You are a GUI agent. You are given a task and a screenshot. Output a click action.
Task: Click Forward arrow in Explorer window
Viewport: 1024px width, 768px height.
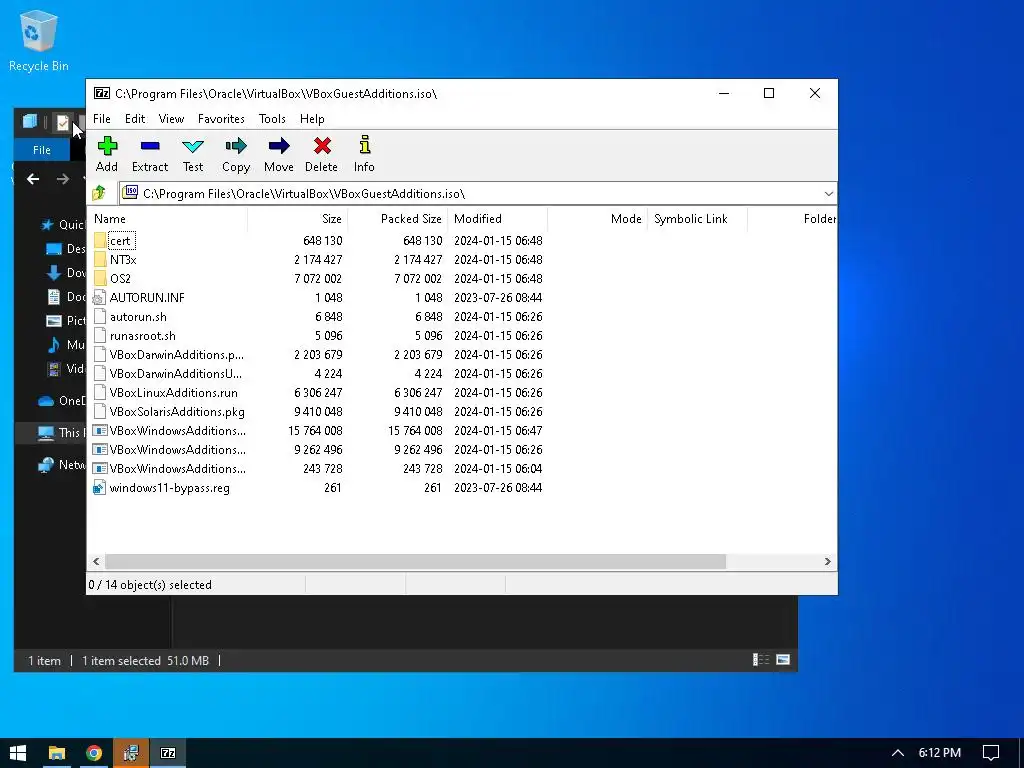(63, 179)
